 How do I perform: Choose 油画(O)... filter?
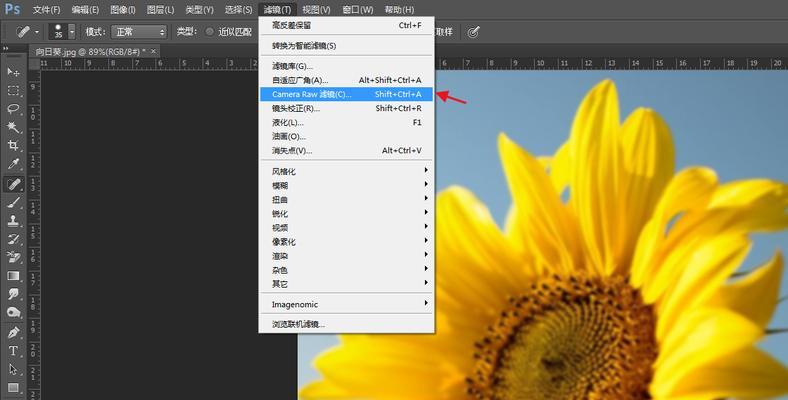click(x=346, y=137)
